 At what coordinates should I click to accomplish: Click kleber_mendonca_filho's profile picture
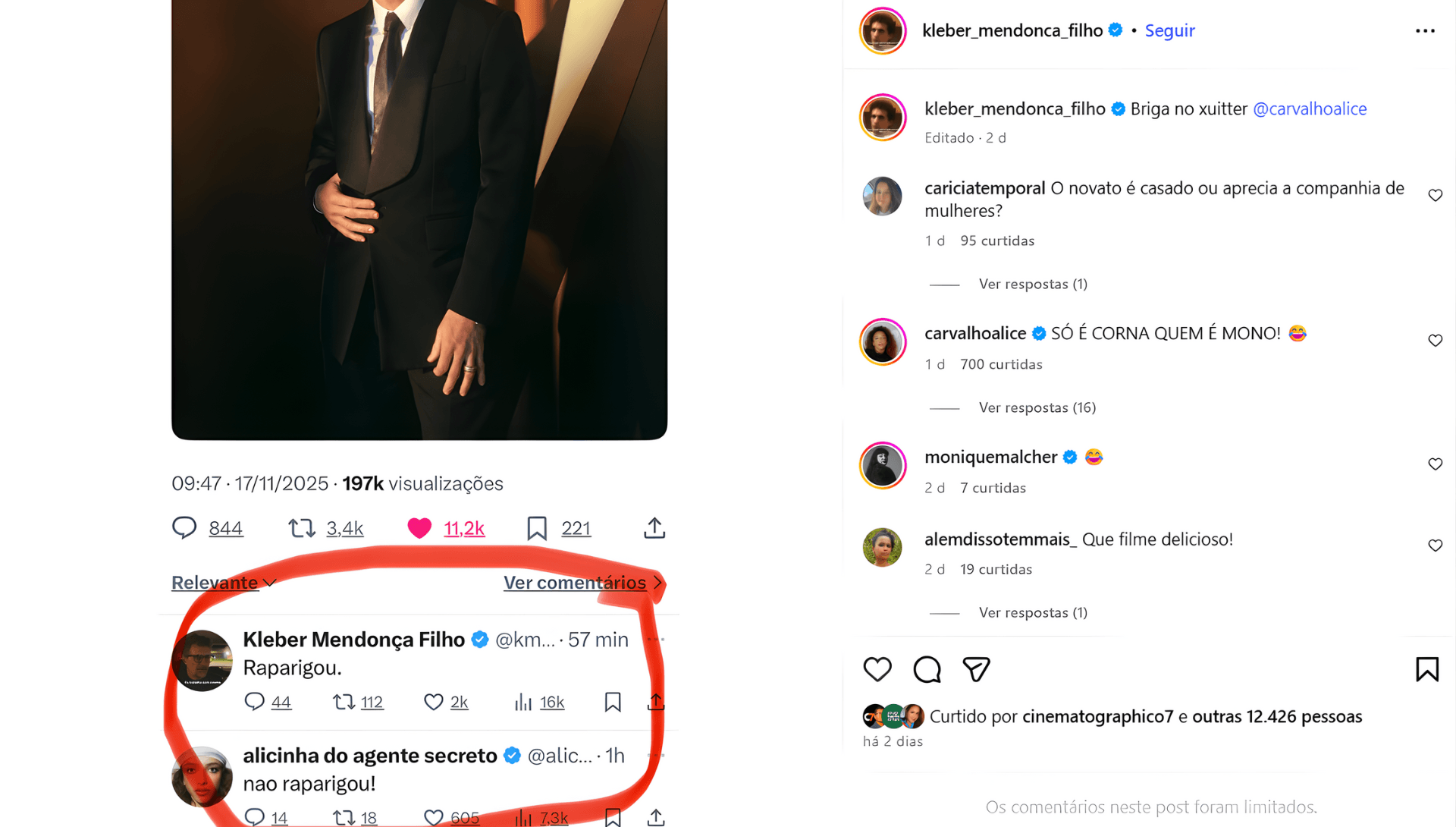(x=882, y=30)
